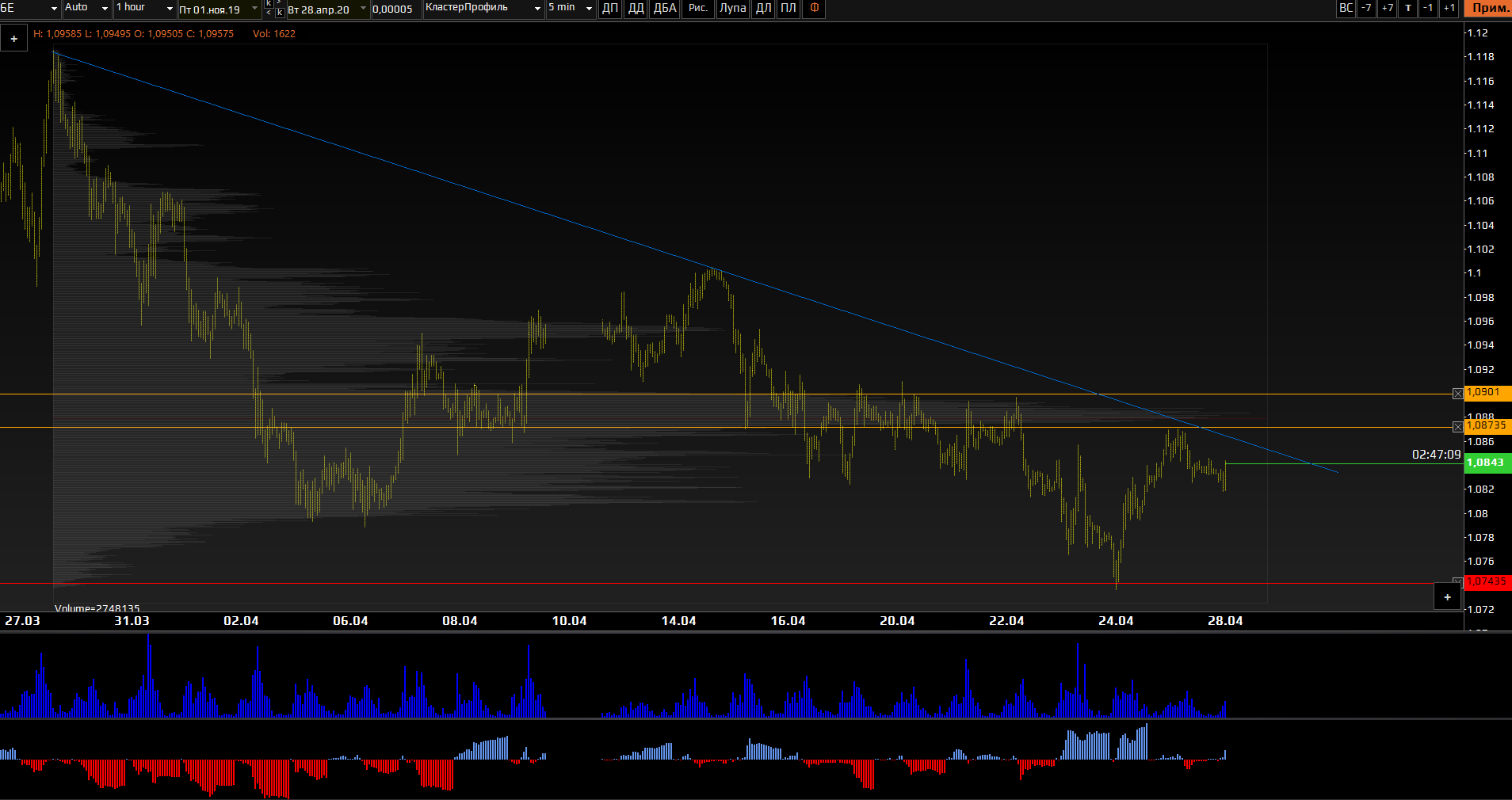Open end date picker Вт 28.апр.20
Image resolution: width=1512 pixels, height=800 pixels.
tap(328, 10)
